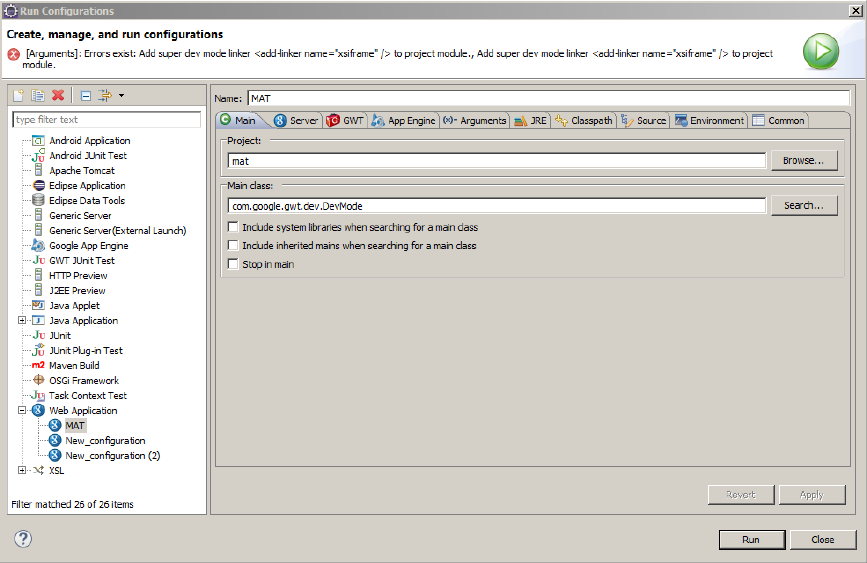Click the Project field containing mat
Screen dimensions: 867x563
[x=497, y=161]
